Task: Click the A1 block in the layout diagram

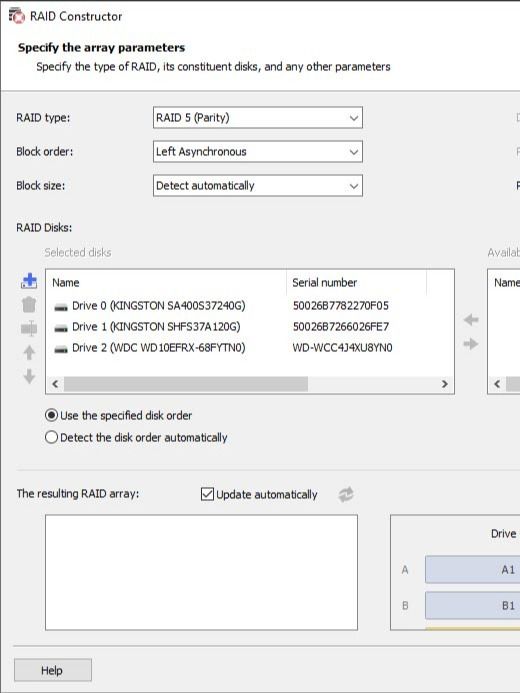Action: tap(472, 570)
